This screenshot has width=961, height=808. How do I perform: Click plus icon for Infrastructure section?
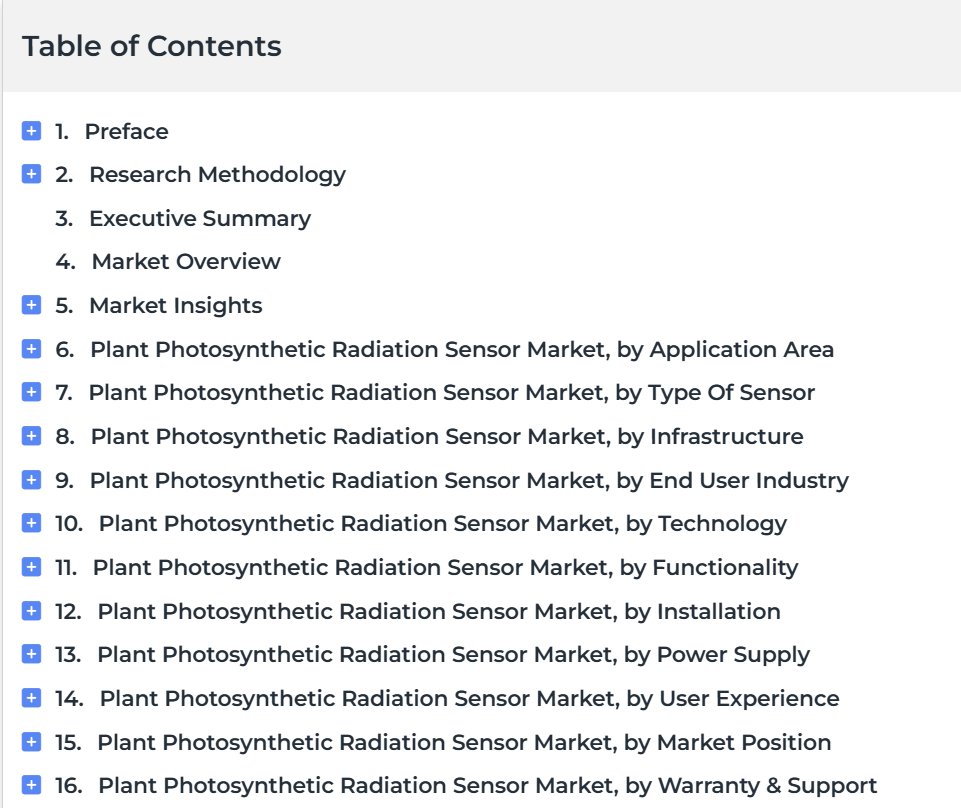coord(31,436)
